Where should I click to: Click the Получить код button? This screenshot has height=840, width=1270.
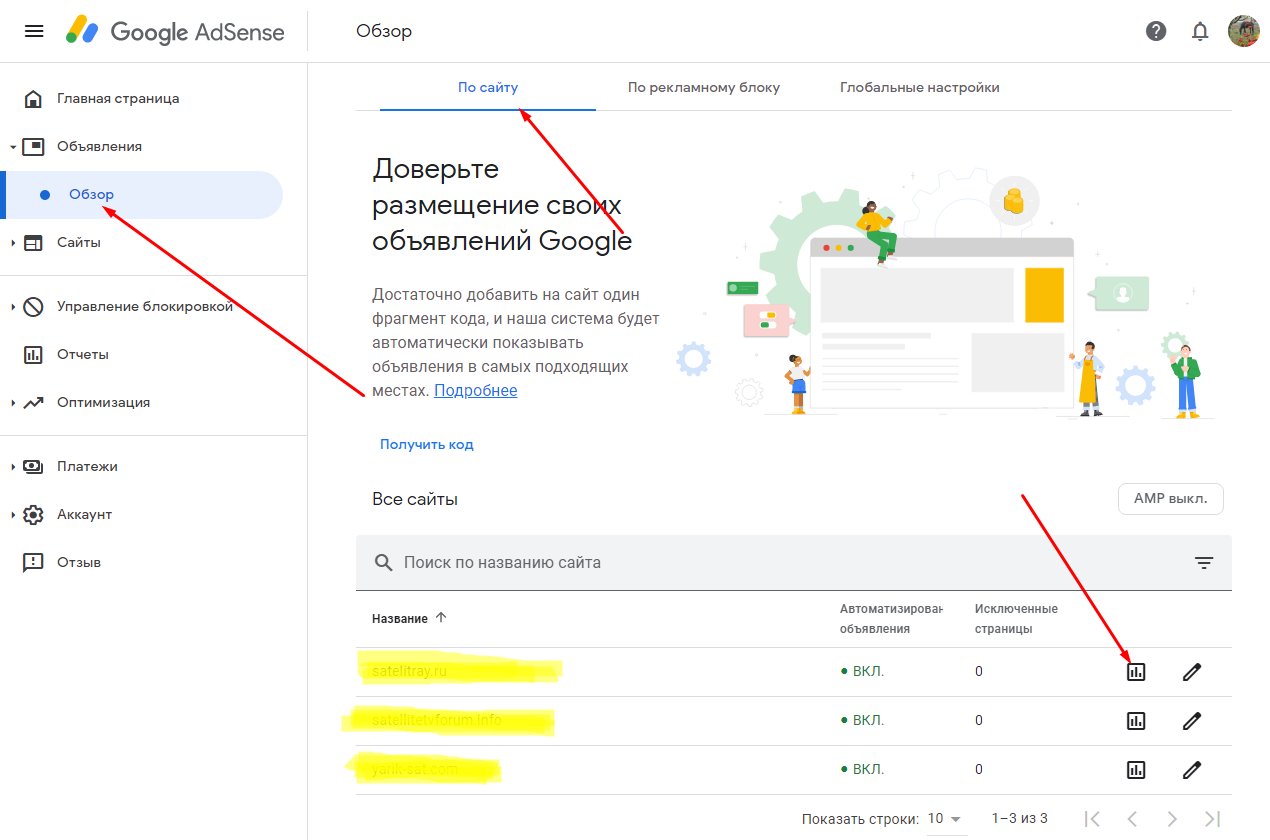pos(426,444)
